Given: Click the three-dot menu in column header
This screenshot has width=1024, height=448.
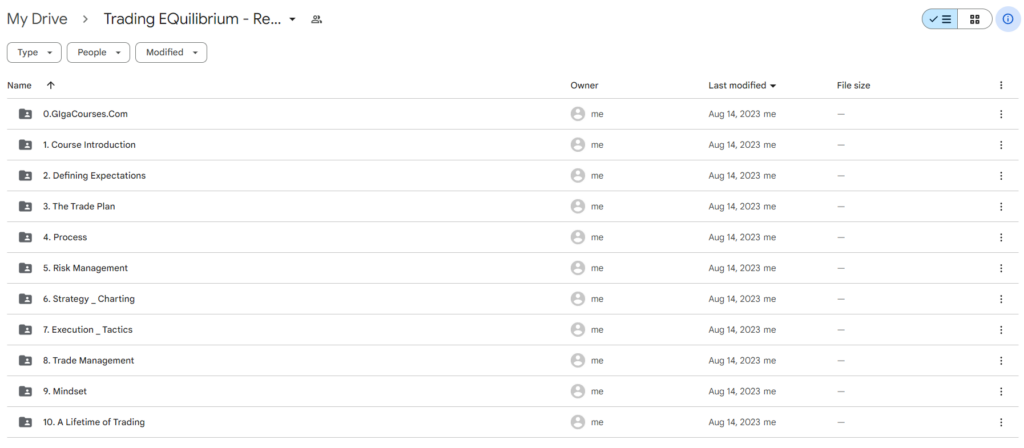Looking at the screenshot, I should tap(1001, 86).
